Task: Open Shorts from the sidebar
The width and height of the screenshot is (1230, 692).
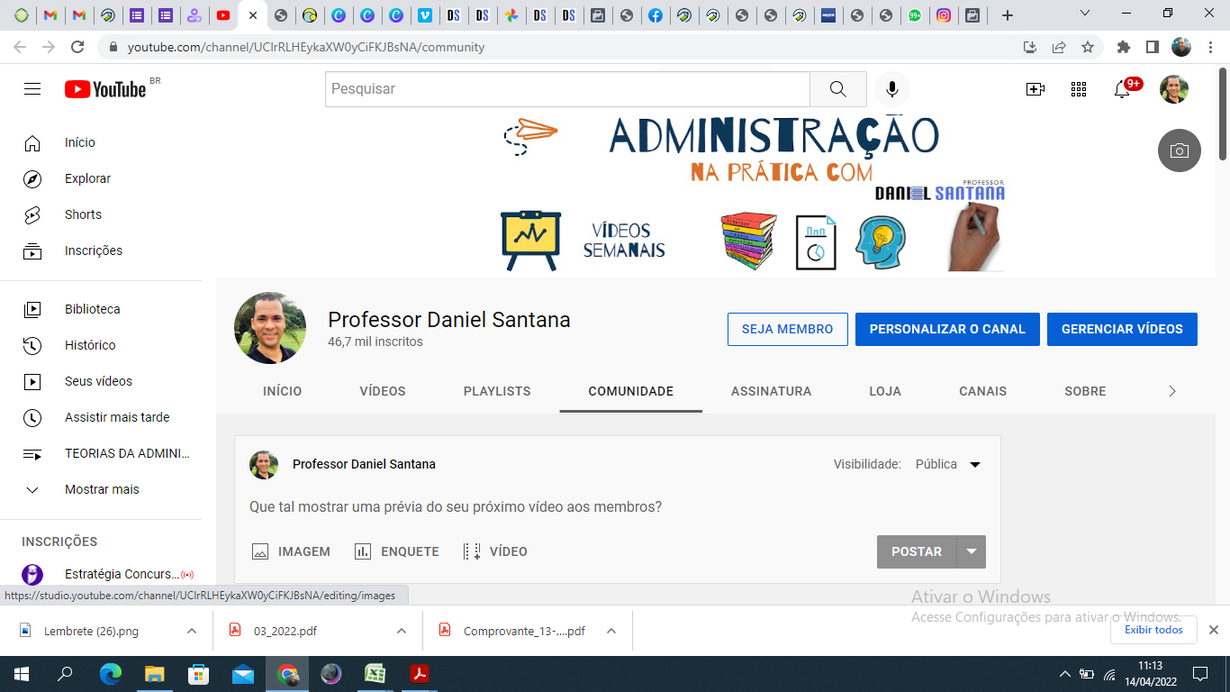Action: click(x=83, y=215)
